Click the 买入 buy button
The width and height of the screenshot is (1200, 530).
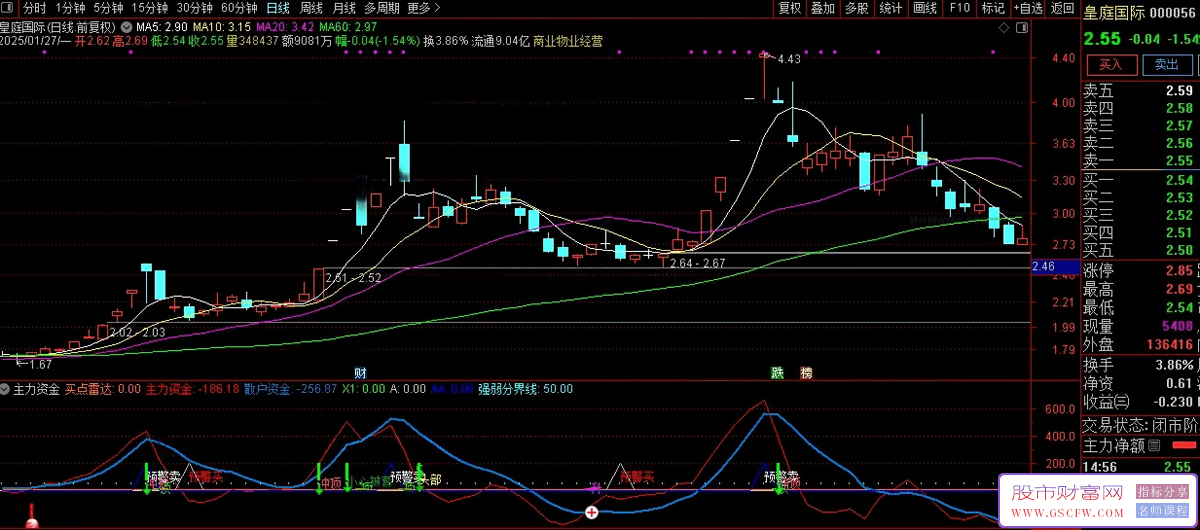click(1111, 64)
